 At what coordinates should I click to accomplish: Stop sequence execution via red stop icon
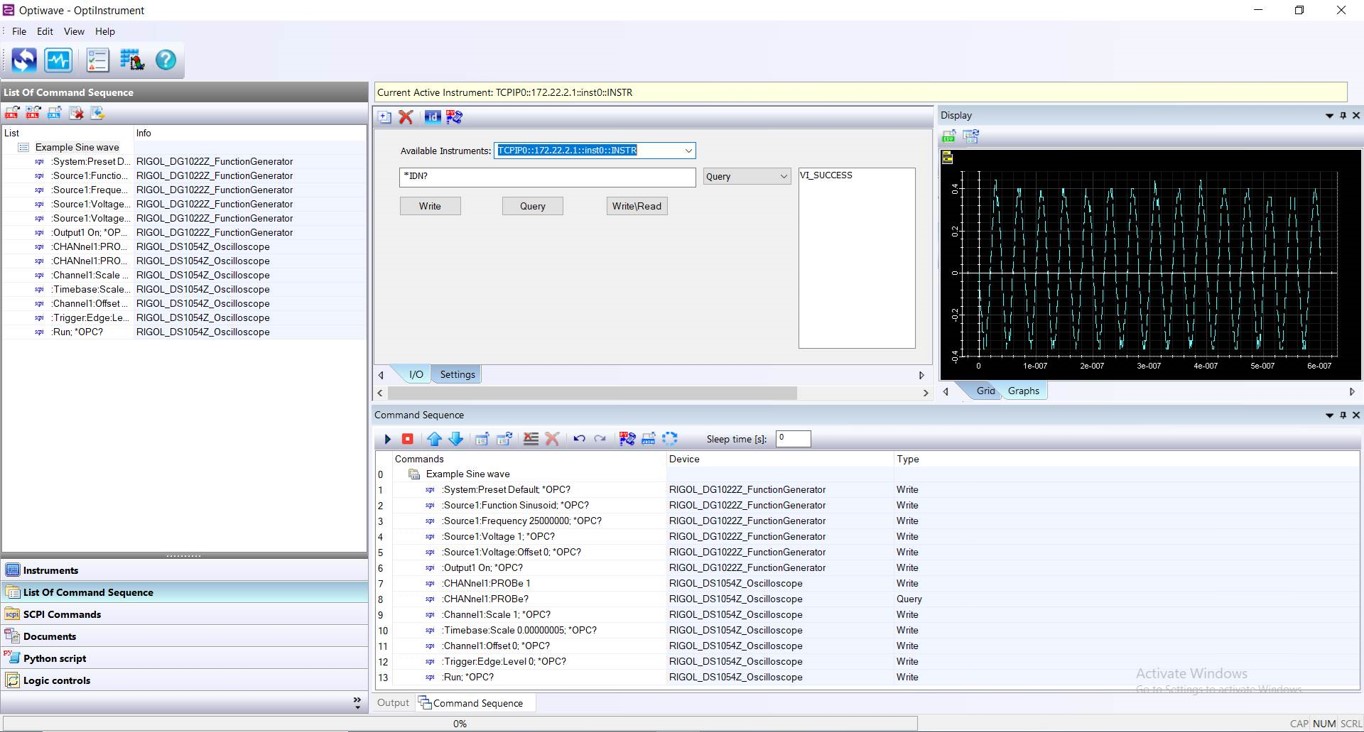(x=407, y=438)
